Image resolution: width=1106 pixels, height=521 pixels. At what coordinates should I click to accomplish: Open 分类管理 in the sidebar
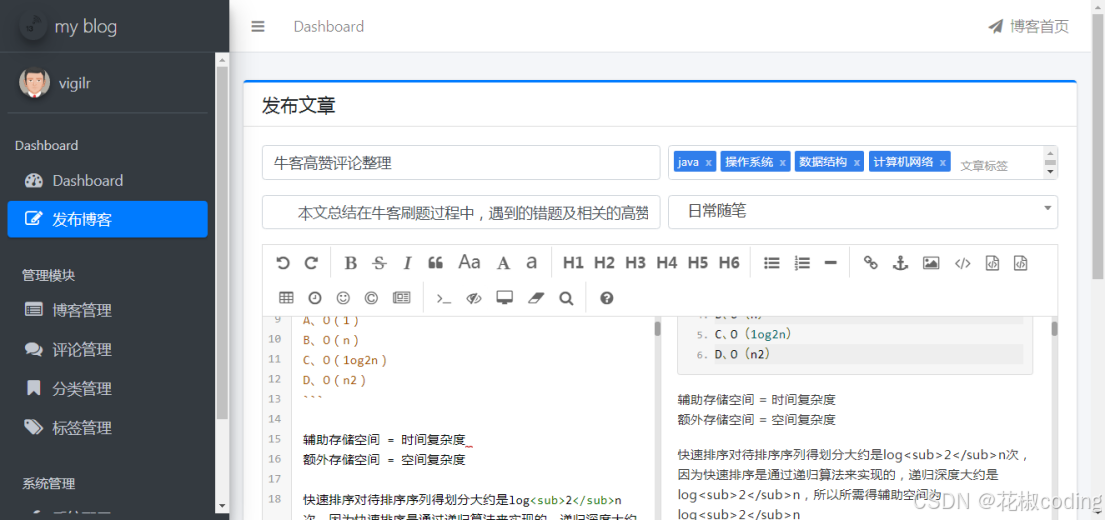[107, 388]
